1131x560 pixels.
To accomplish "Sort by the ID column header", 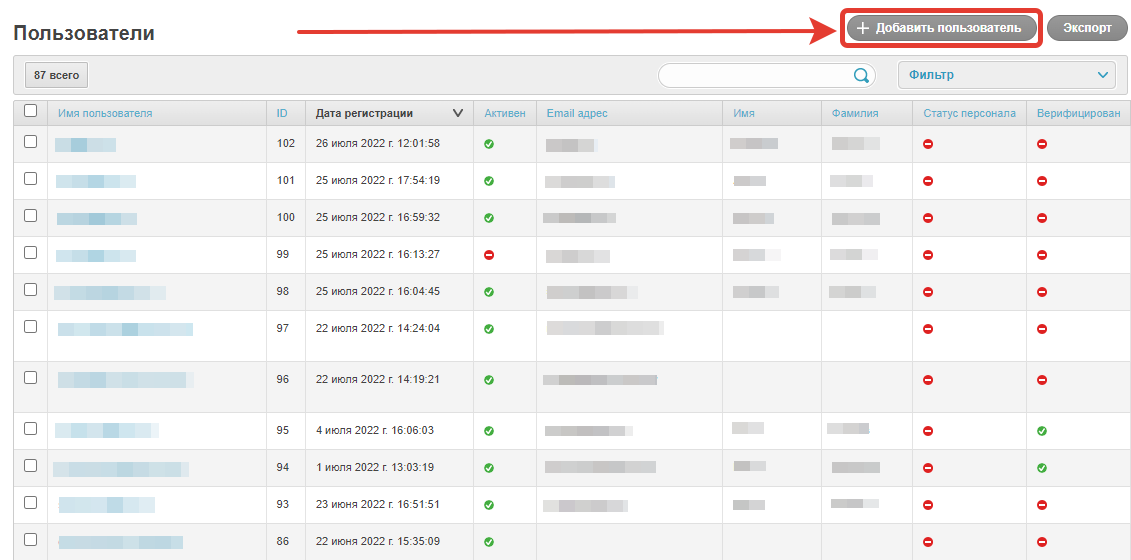I will click(x=282, y=113).
